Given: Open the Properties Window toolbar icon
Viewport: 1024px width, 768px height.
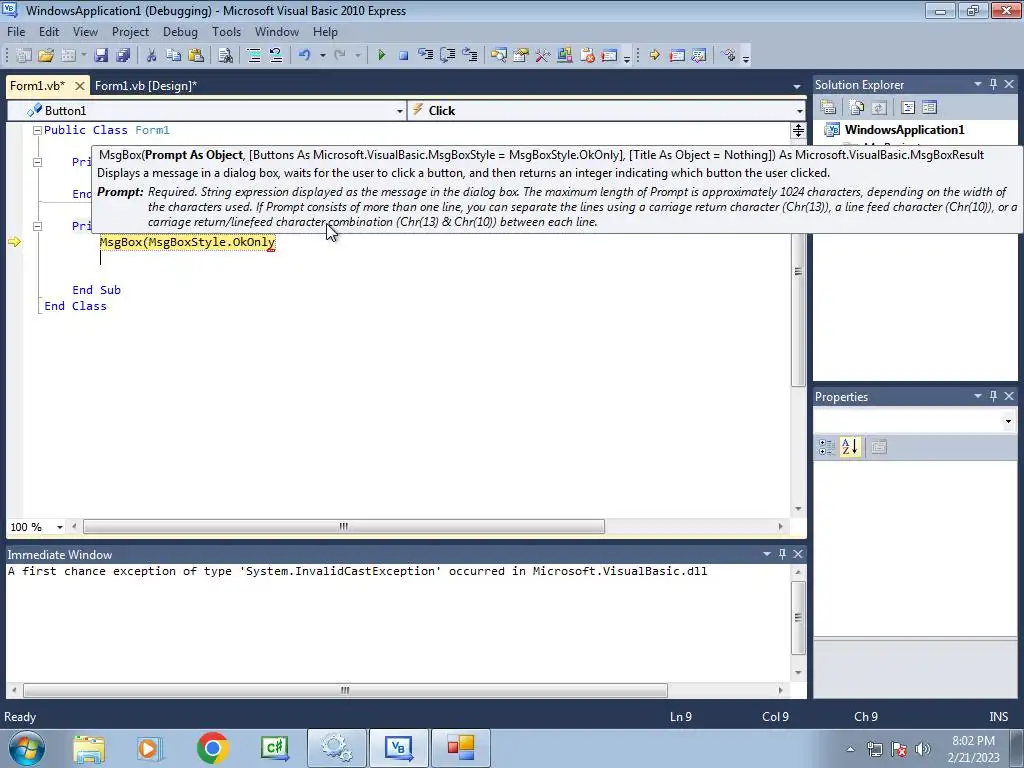Looking at the screenshot, I should click(520, 56).
